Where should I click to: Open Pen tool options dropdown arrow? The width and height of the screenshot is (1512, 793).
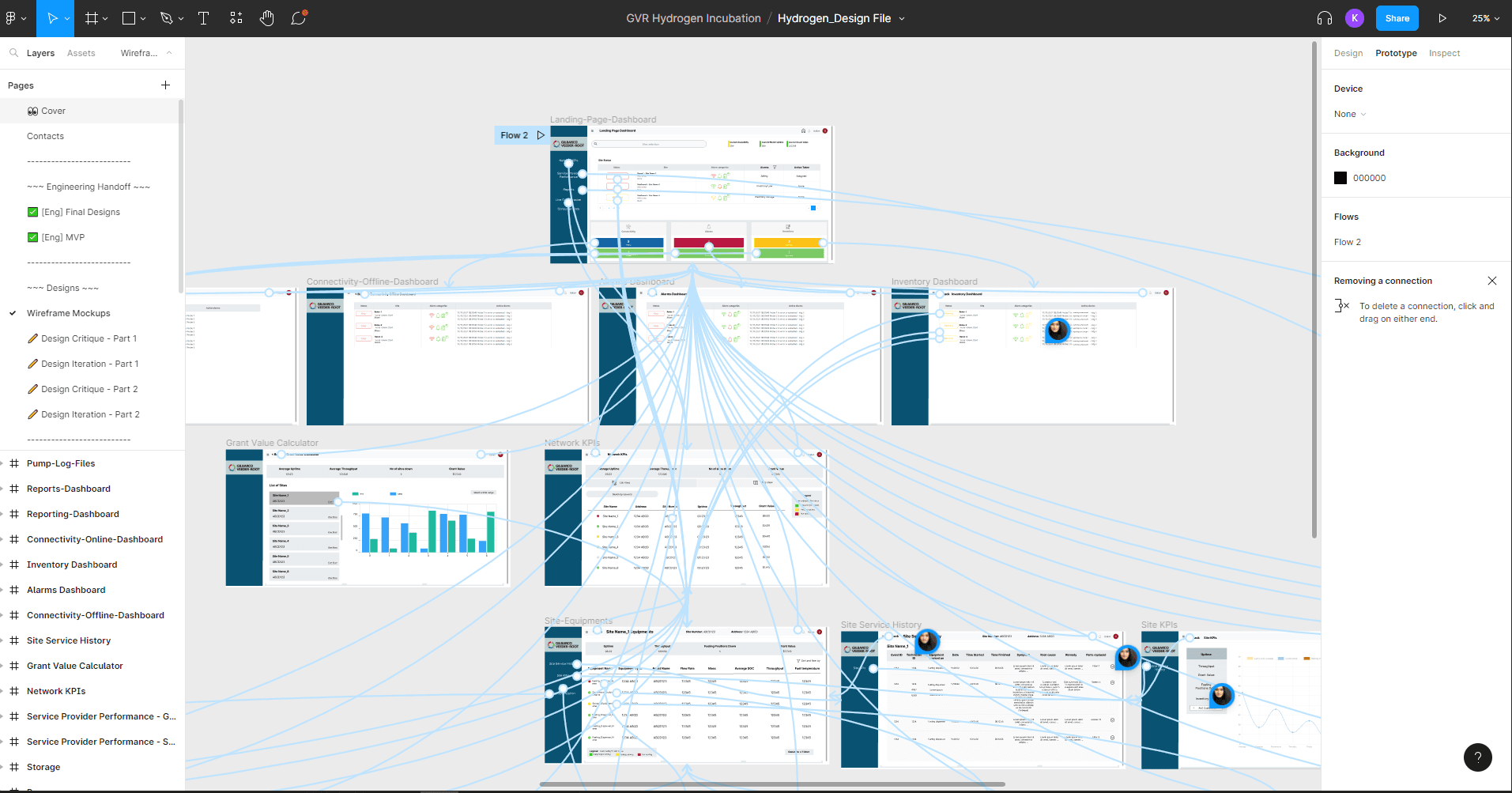[181, 19]
